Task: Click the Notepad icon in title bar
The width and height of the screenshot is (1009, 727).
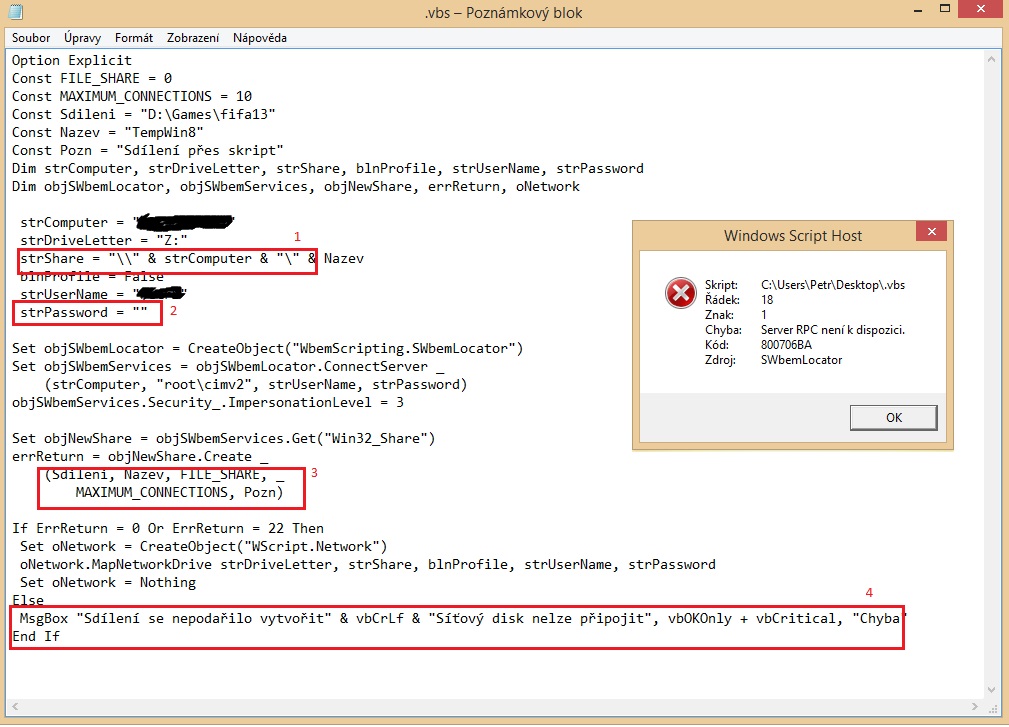Action: (x=16, y=12)
